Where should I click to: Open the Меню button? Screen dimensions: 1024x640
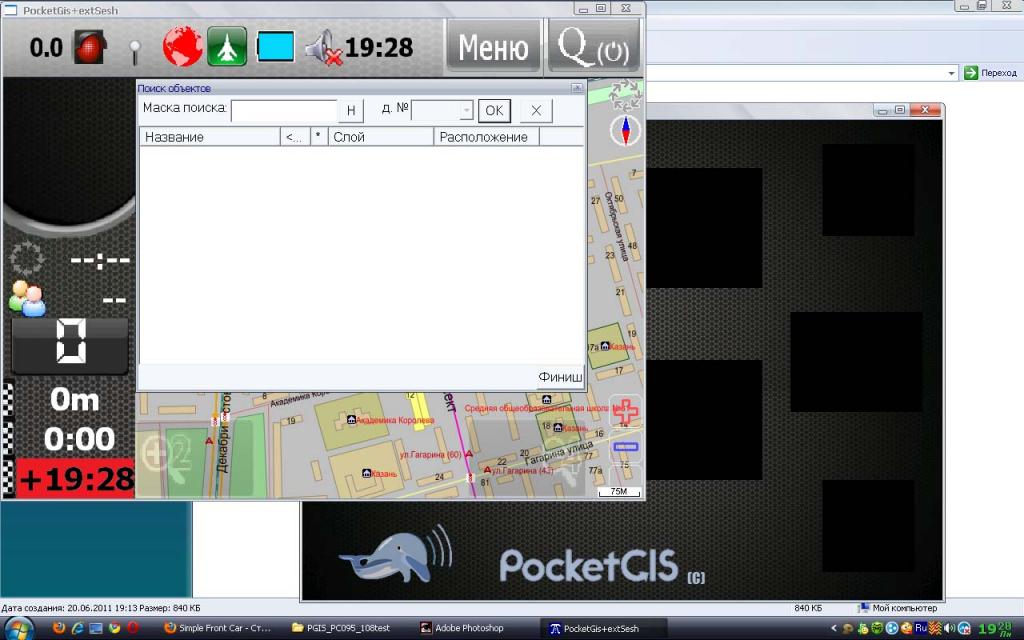click(494, 47)
